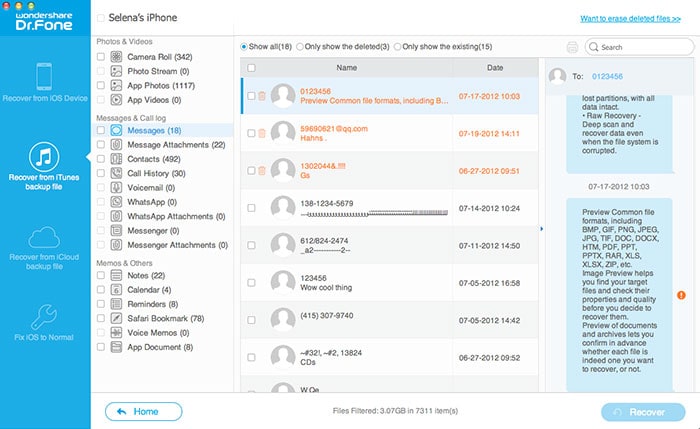Check the Messages (18) checkbox
Viewport: 700px width, 429px height.
click(101, 130)
